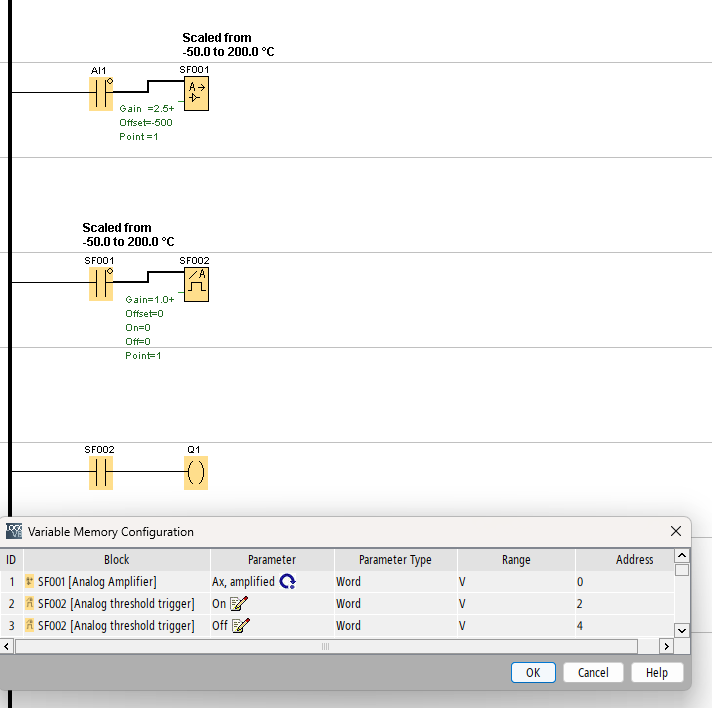This screenshot has width=712, height=708.
Task: Click the Block column header
Action: (x=116, y=560)
